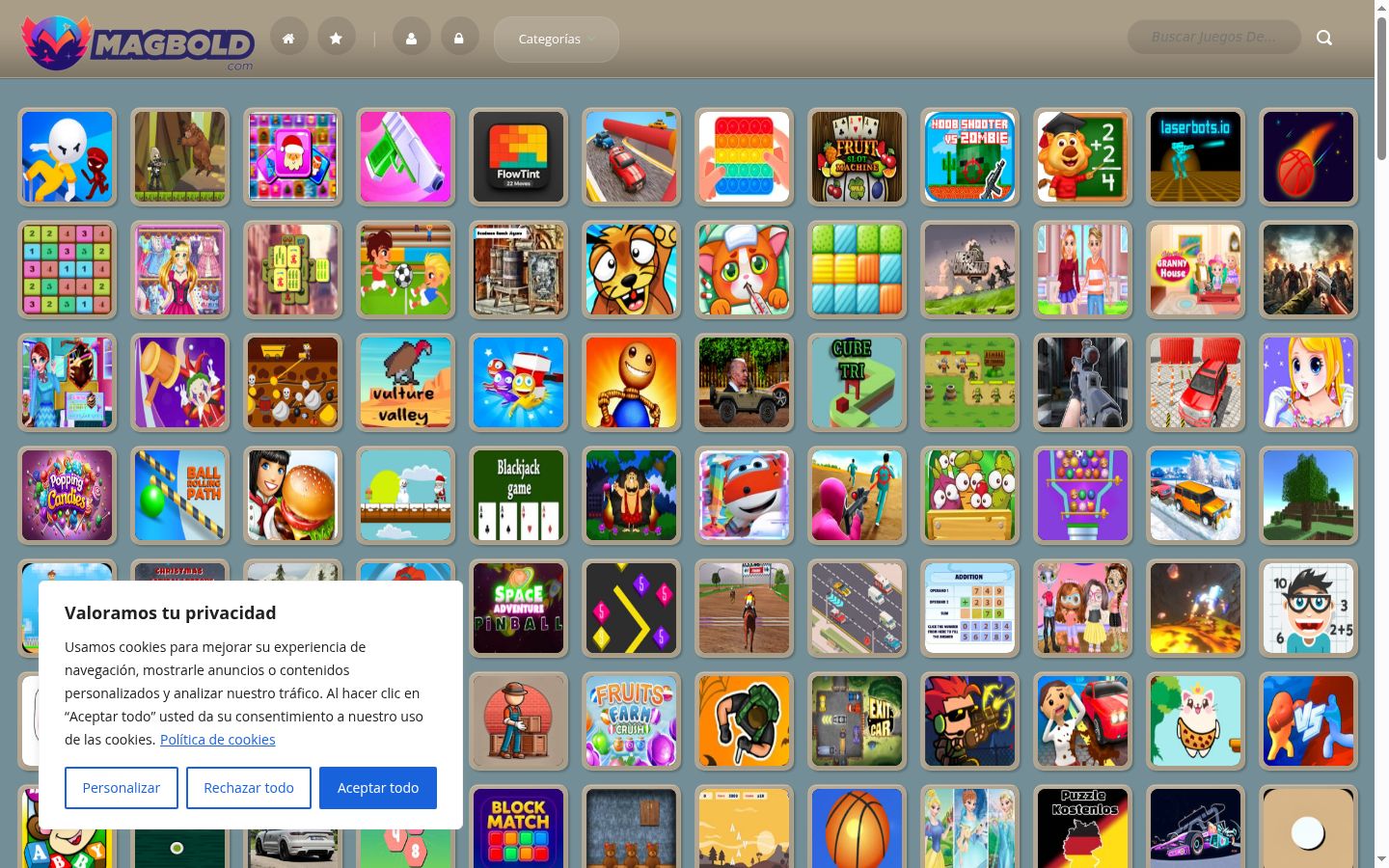Viewport: 1389px width, 868px height.
Task: Open the Popping Candies game
Action: [68, 495]
